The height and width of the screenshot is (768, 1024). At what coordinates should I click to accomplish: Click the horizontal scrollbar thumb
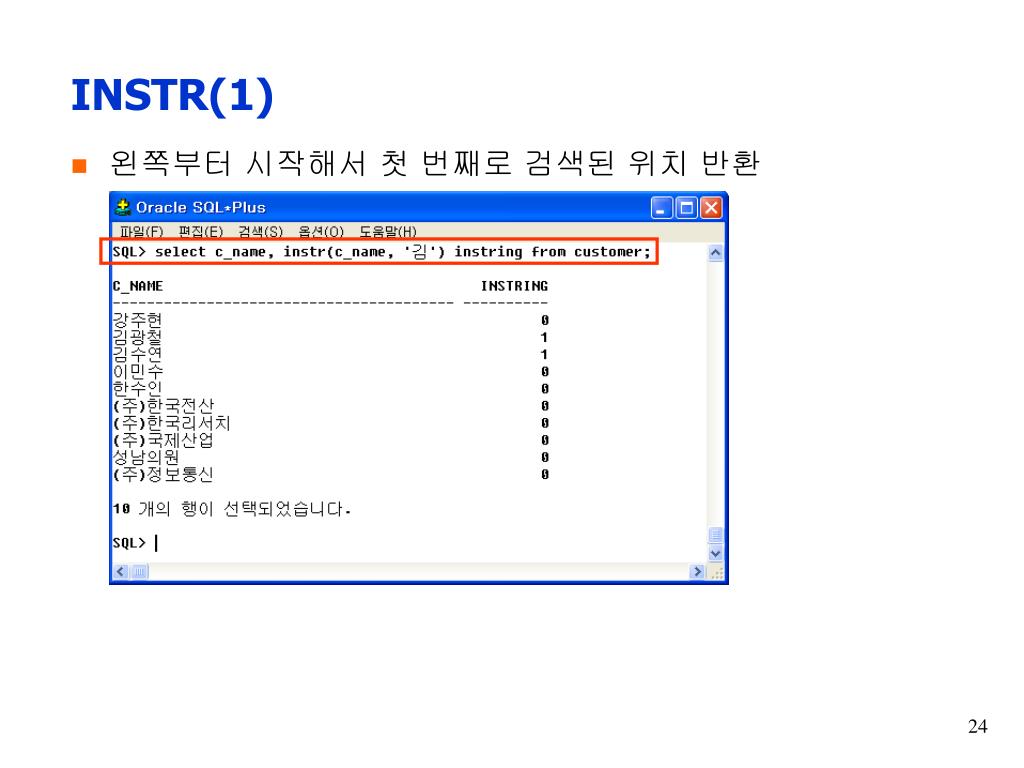click(140, 571)
